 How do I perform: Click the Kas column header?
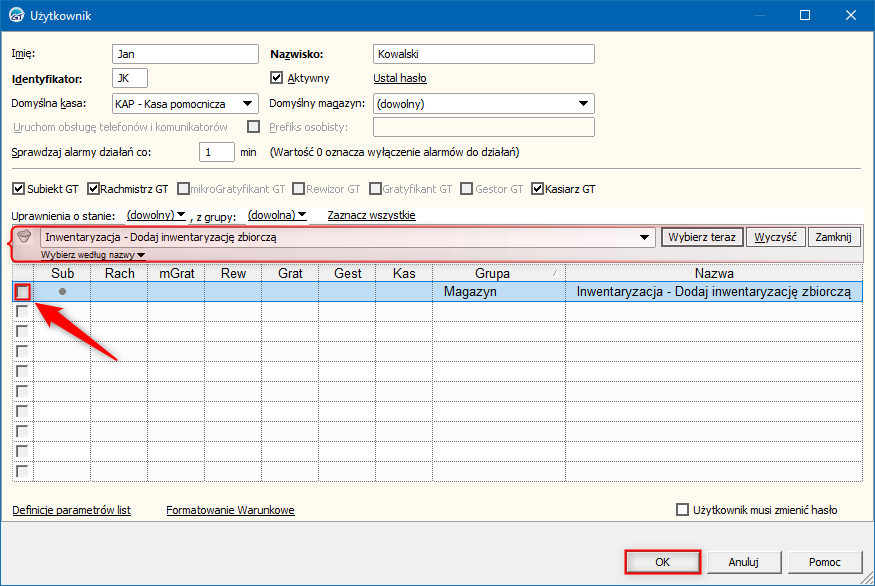pos(404,273)
